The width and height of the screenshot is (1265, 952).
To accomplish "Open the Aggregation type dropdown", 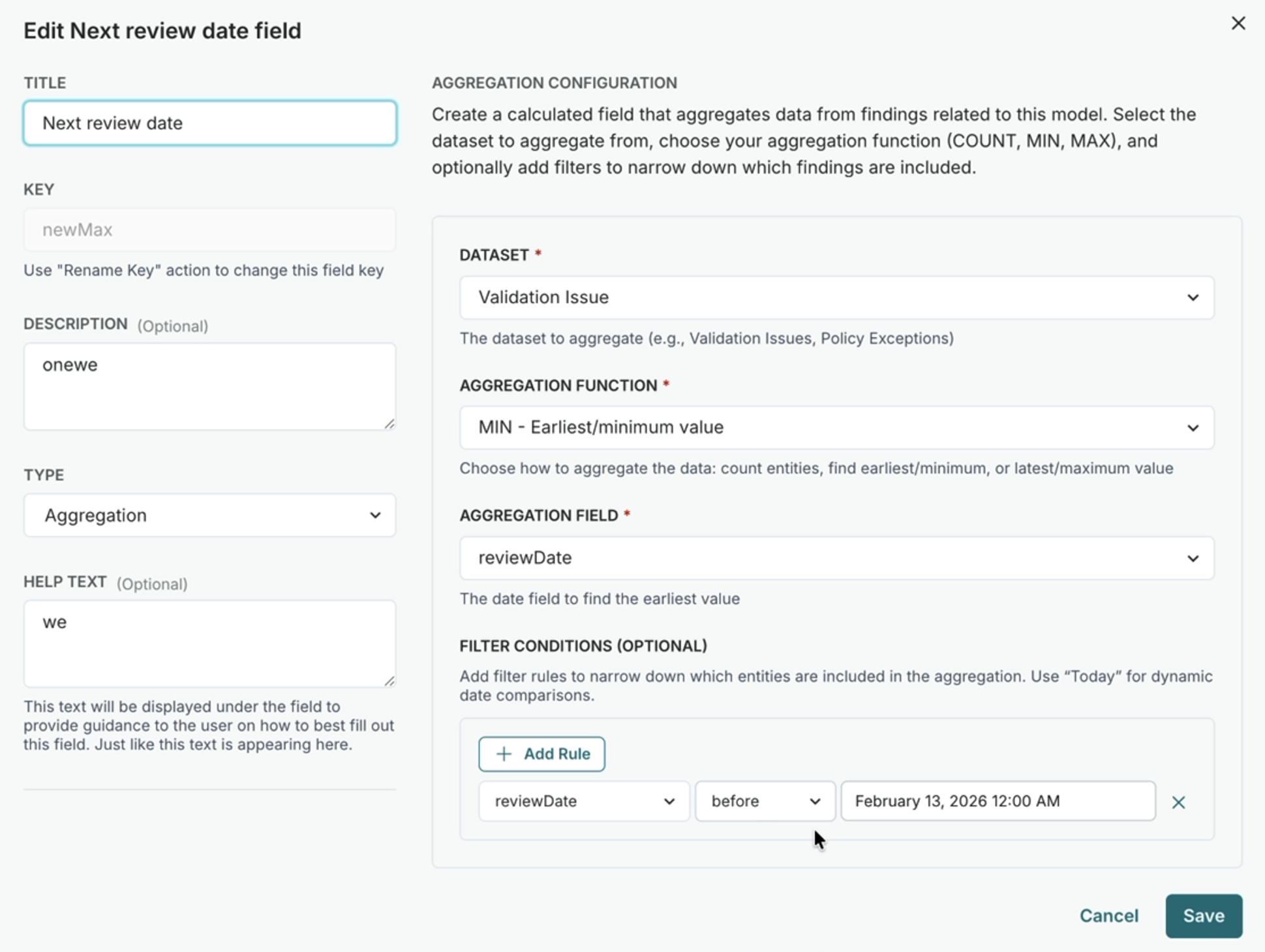I will pyautogui.click(x=209, y=515).
